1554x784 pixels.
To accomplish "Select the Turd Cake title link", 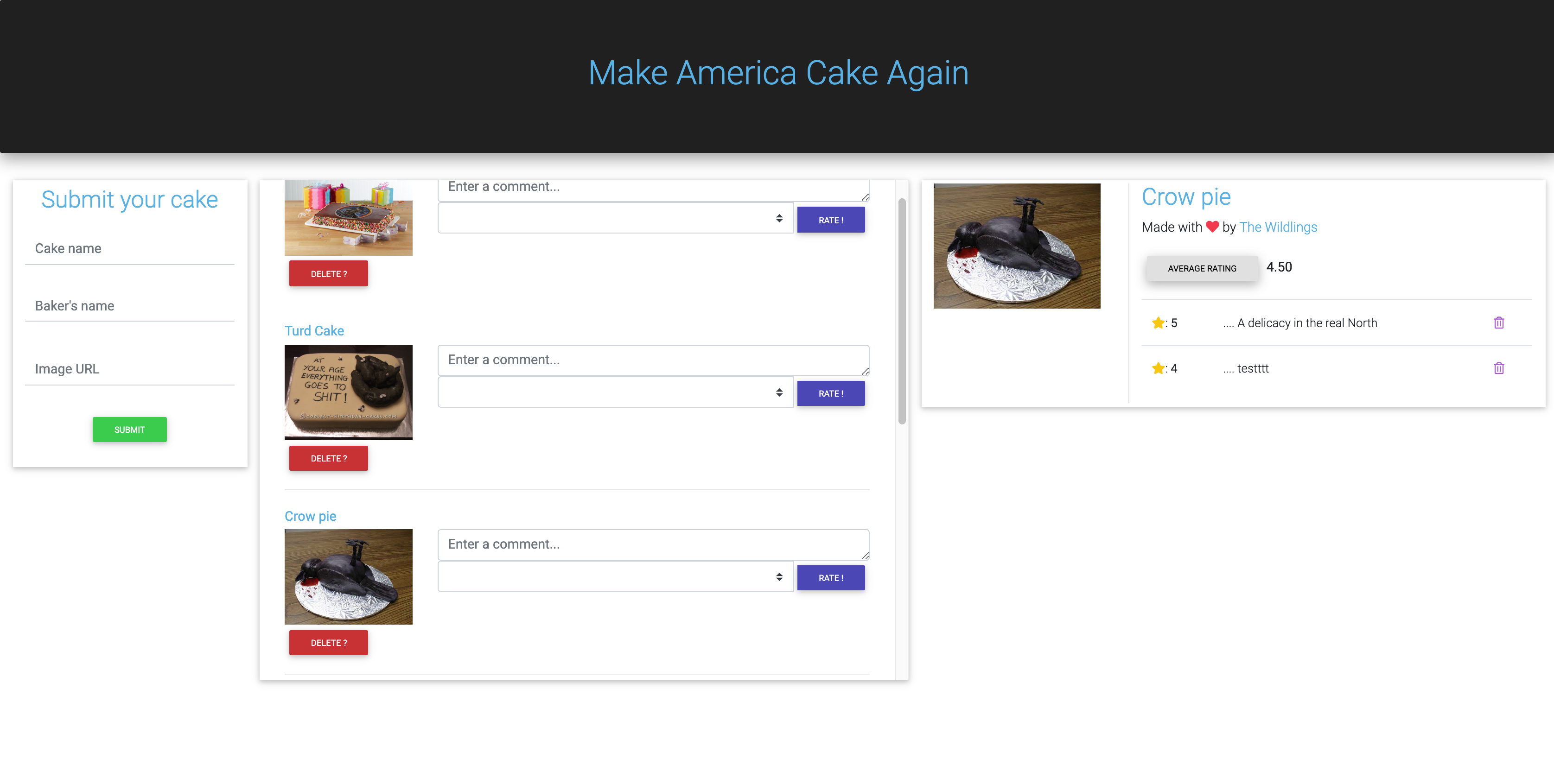I will pos(314,330).
